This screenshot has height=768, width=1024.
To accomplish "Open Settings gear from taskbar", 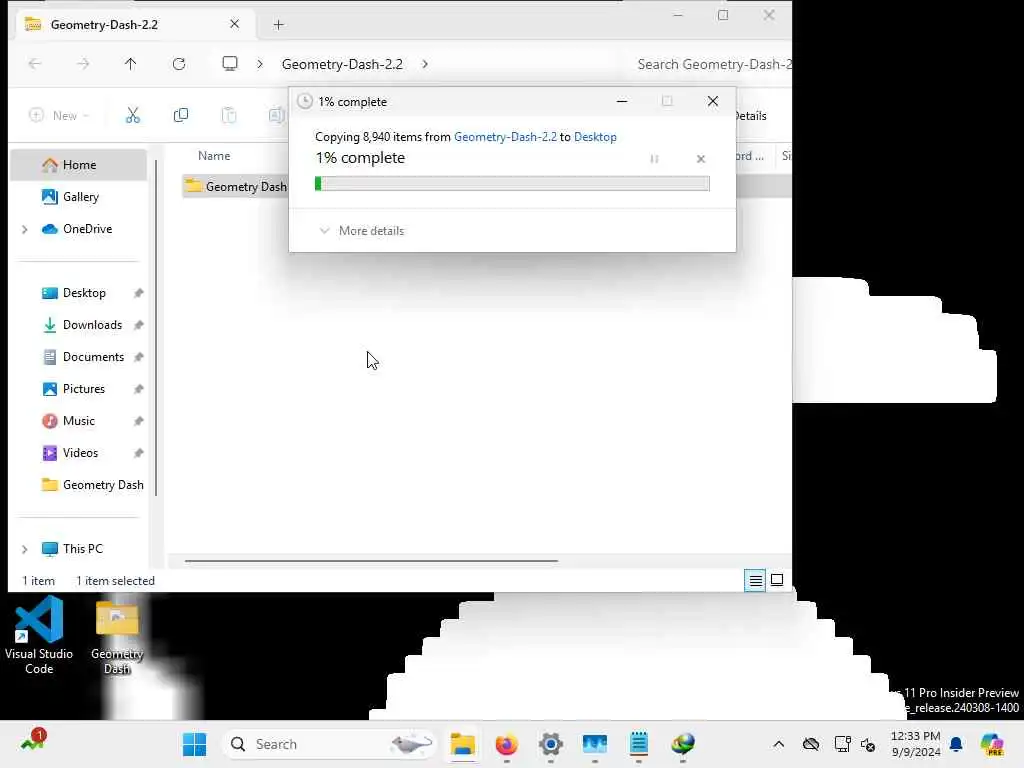I will click(551, 744).
